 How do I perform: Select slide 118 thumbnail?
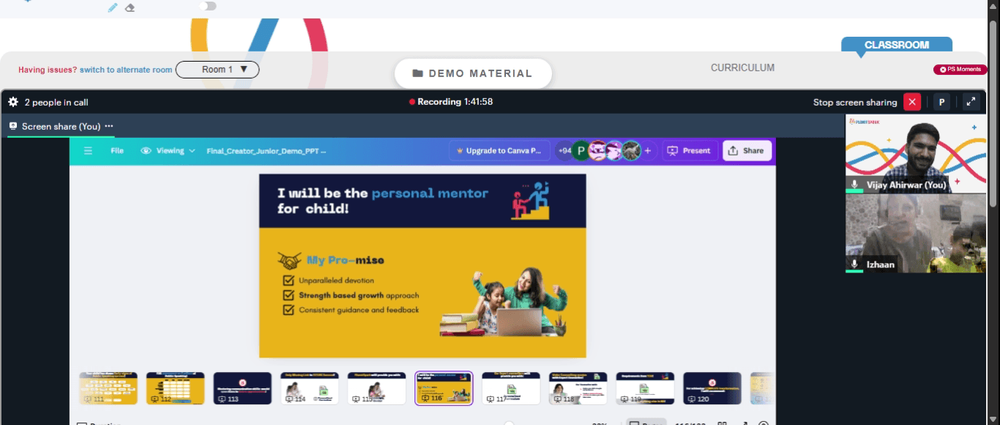578,389
